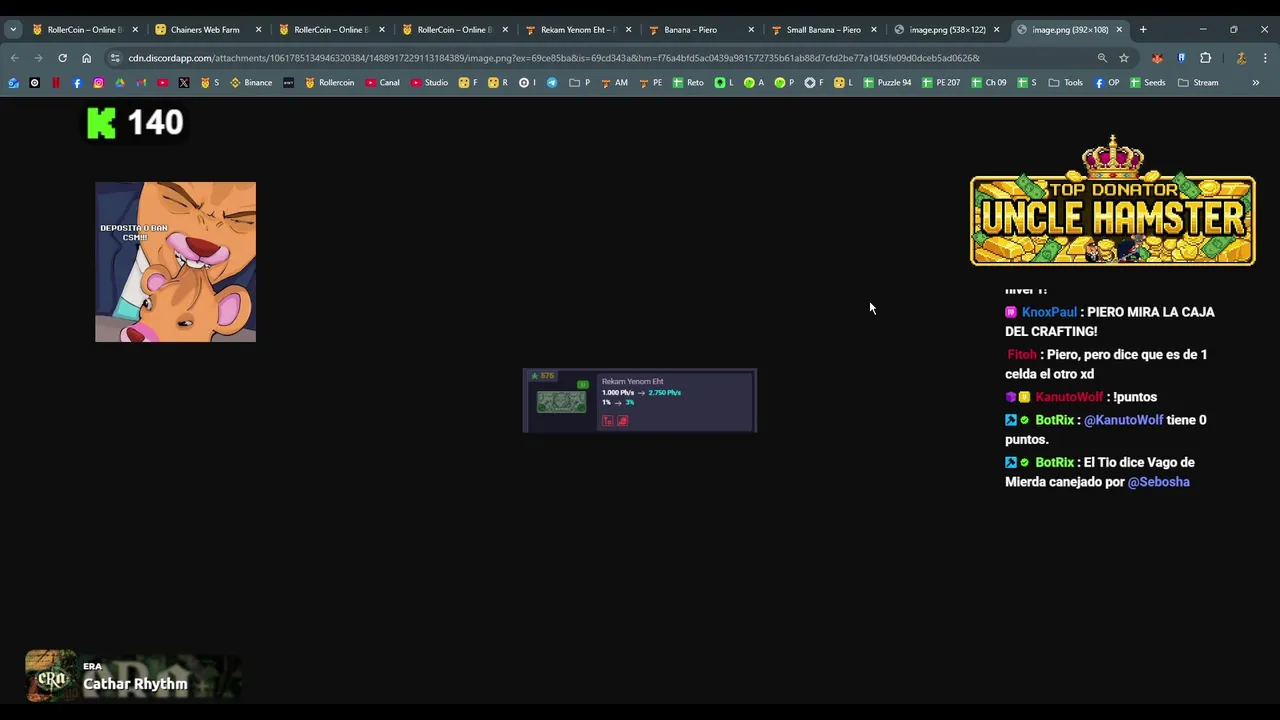1280x720 pixels.
Task: Open the Facebook bookmark
Action: (77, 83)
